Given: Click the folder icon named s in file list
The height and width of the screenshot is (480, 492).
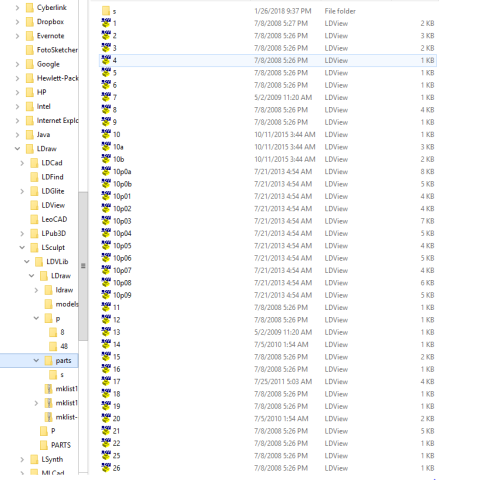Looking at the screenshot, I should (106, 11).
